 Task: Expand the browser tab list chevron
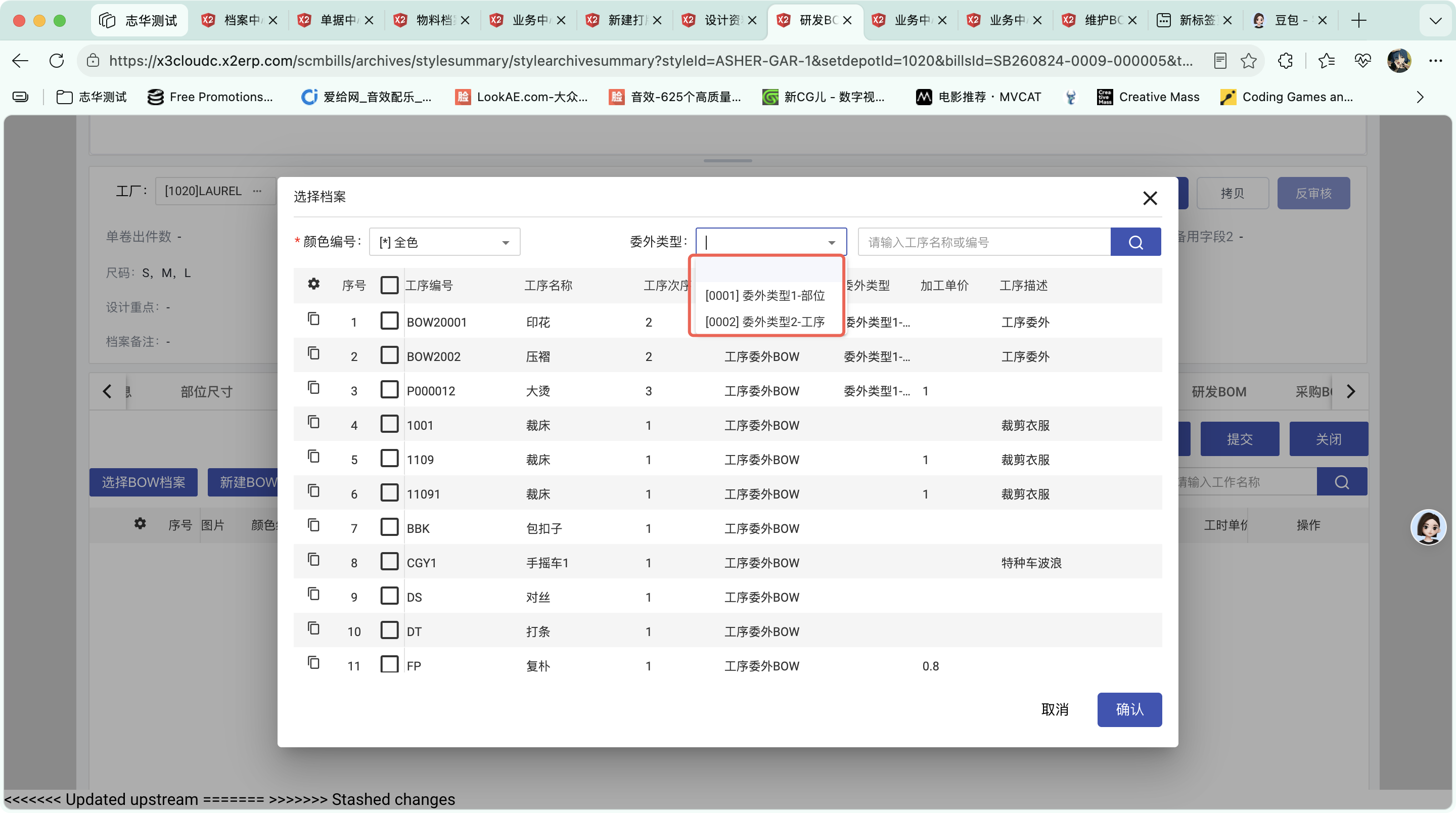(1436, 20)
